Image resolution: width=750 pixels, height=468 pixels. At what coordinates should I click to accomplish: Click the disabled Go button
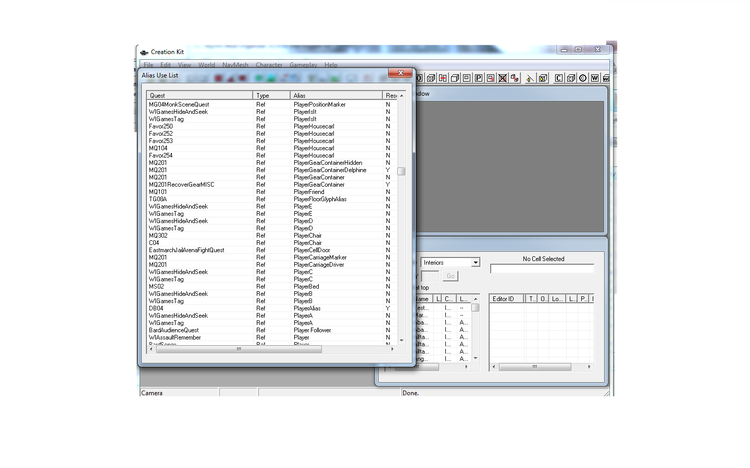[450, 276]
